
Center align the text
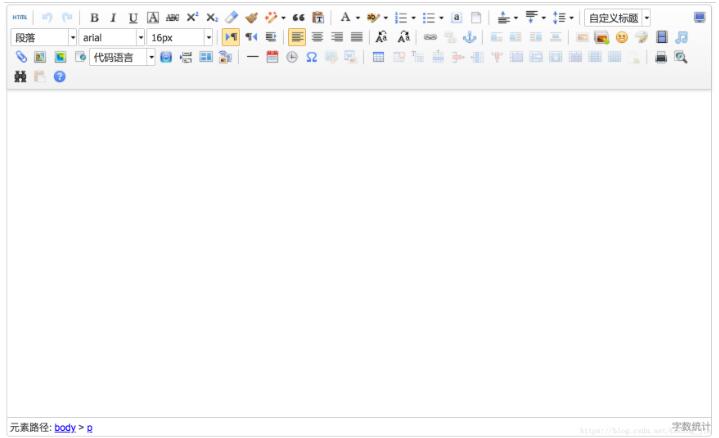[317, 37]
